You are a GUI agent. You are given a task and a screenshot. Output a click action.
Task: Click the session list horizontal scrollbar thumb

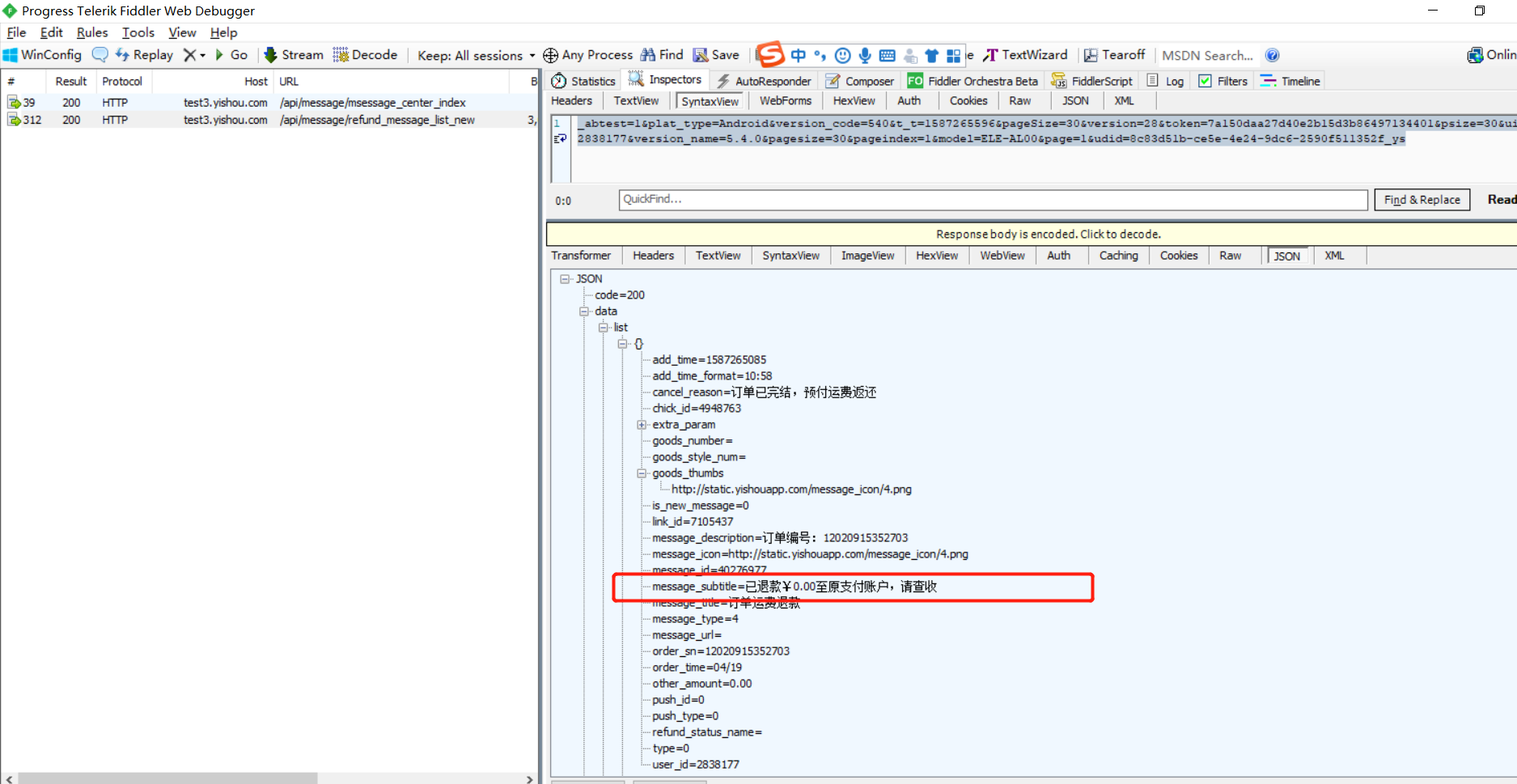[x=167, y=778]
